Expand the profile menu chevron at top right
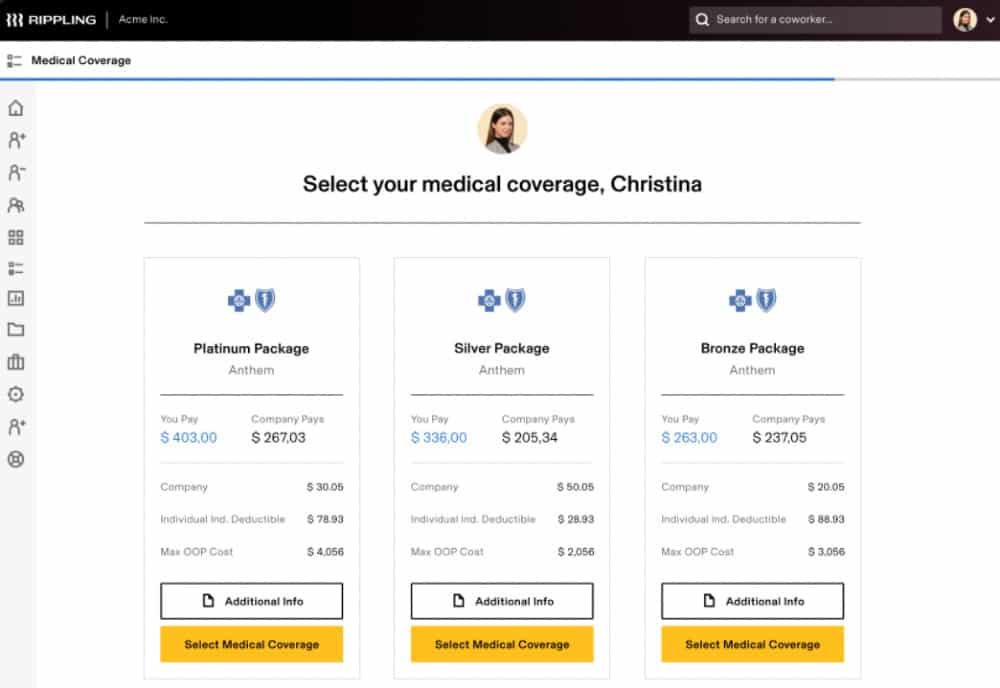This screenshot has height=688, width=1000. (x=990, y=20)
